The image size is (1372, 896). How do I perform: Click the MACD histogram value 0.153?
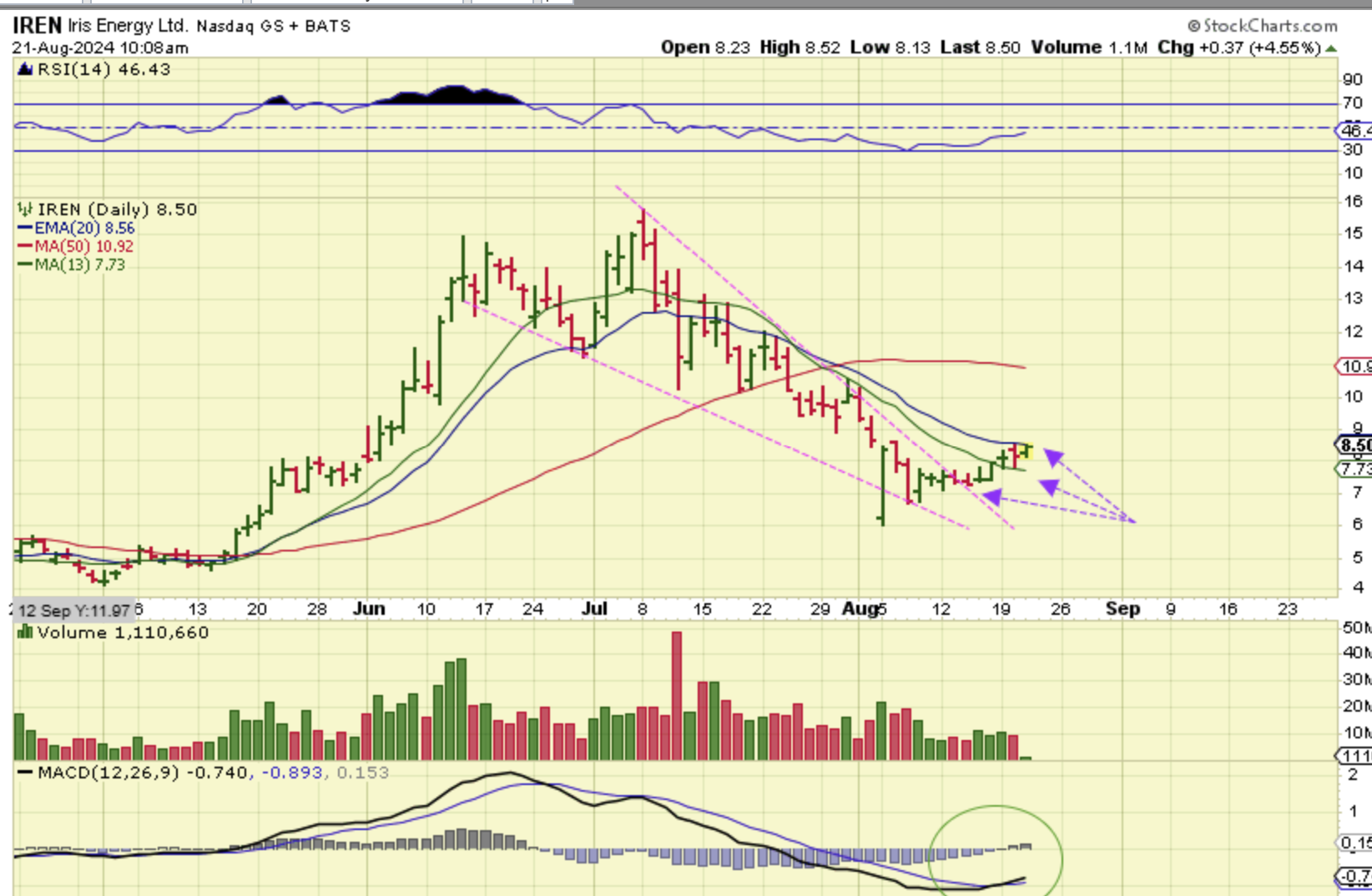(x=363, y=773)
